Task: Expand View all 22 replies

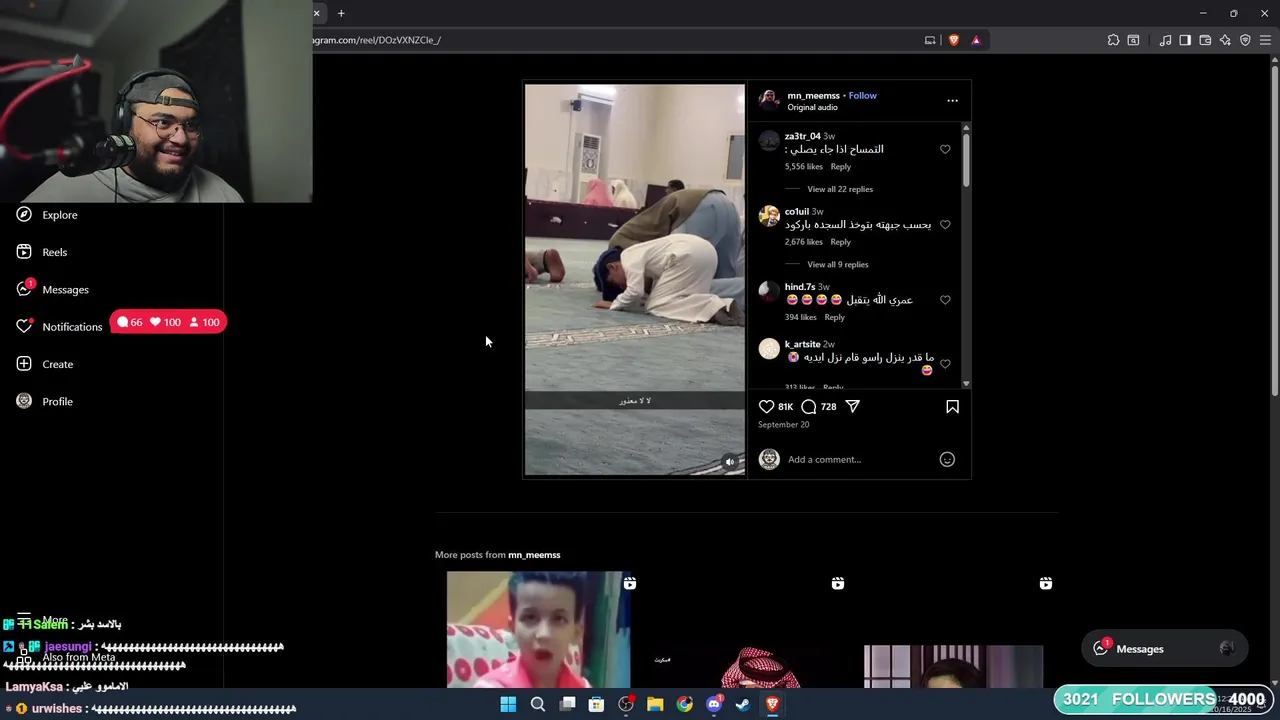Action: click(840, 189)
